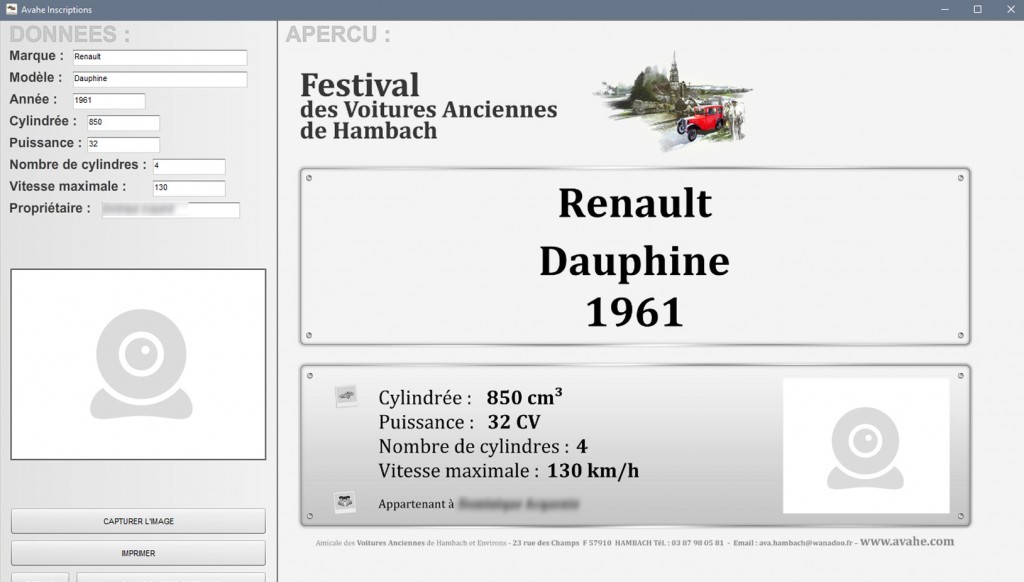1024x582 pixels.
Task: Click the 32 CV value in preview
Action: [514, 422]
